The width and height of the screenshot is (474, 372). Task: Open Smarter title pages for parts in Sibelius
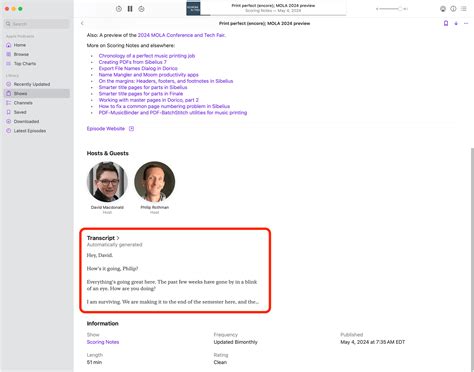(143, 88)
